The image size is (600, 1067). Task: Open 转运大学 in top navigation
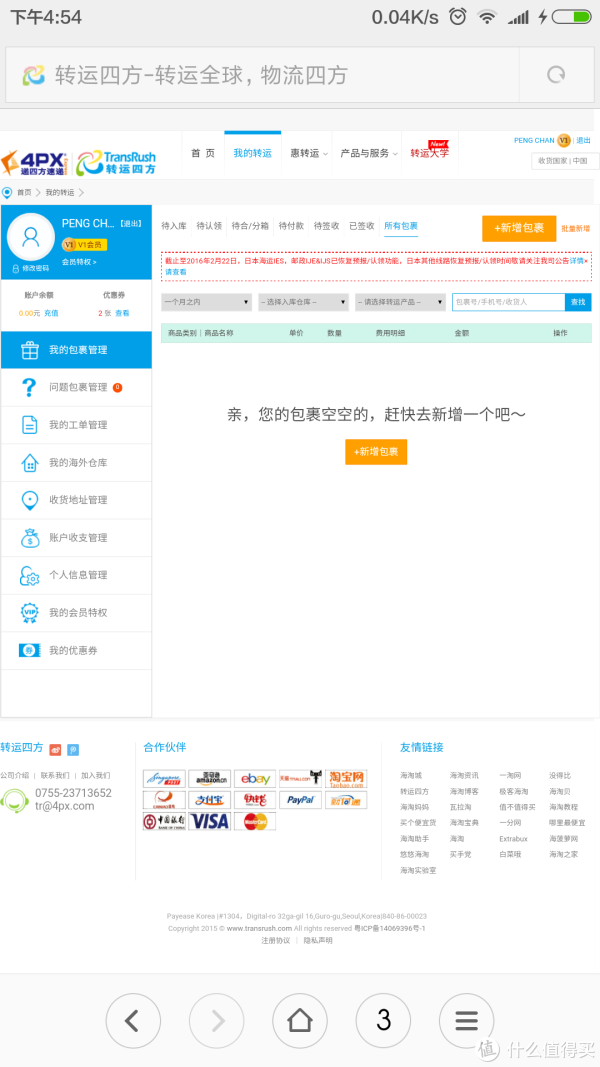pos(429,153)
